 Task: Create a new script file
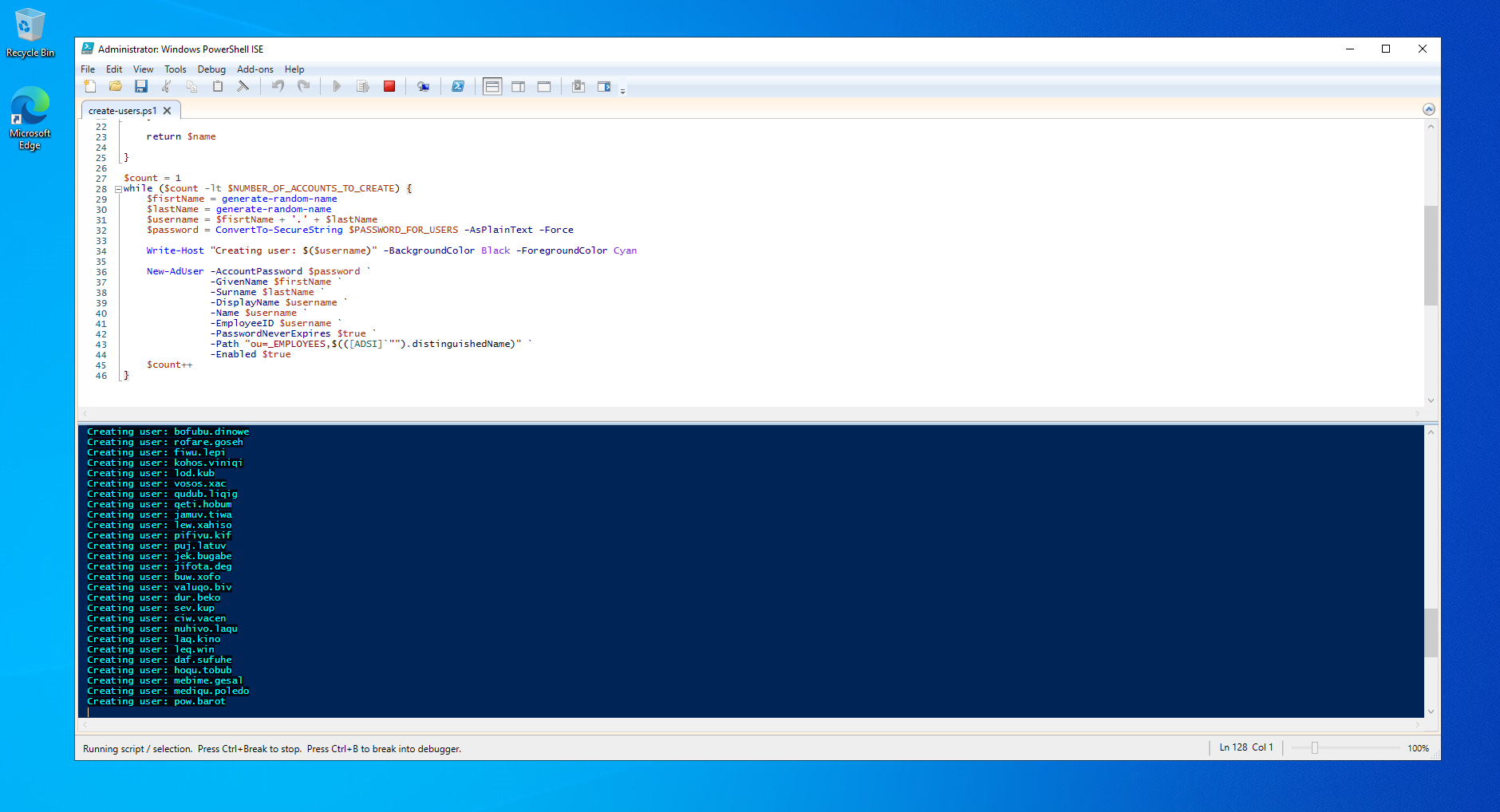tap(90, 86)
